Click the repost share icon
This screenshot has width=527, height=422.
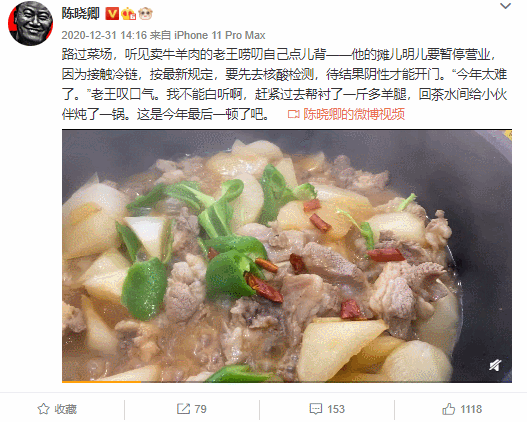pos(184,409)
